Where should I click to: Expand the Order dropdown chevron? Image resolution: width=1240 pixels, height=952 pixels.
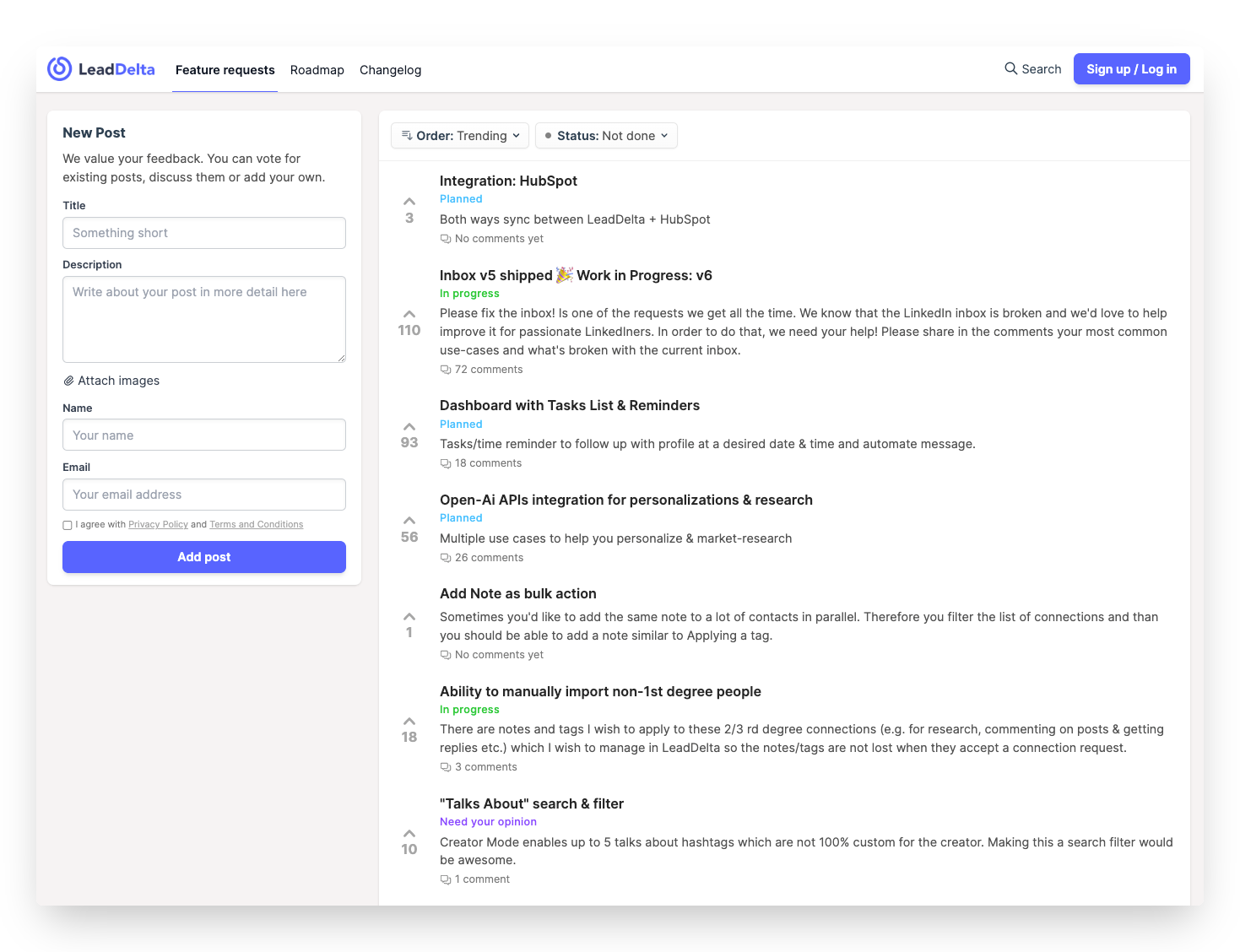pyautogui.click(x=516, y=135)
